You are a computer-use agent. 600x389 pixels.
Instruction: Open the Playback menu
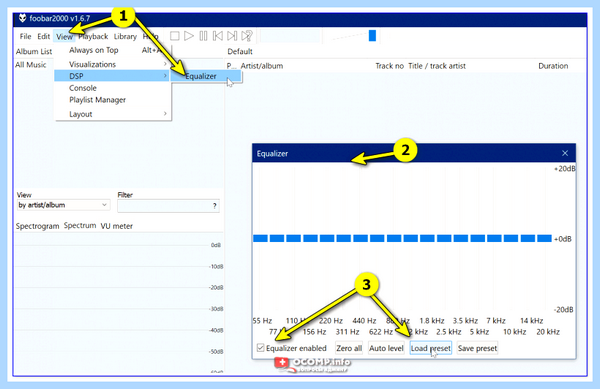(x=93, y=36)
